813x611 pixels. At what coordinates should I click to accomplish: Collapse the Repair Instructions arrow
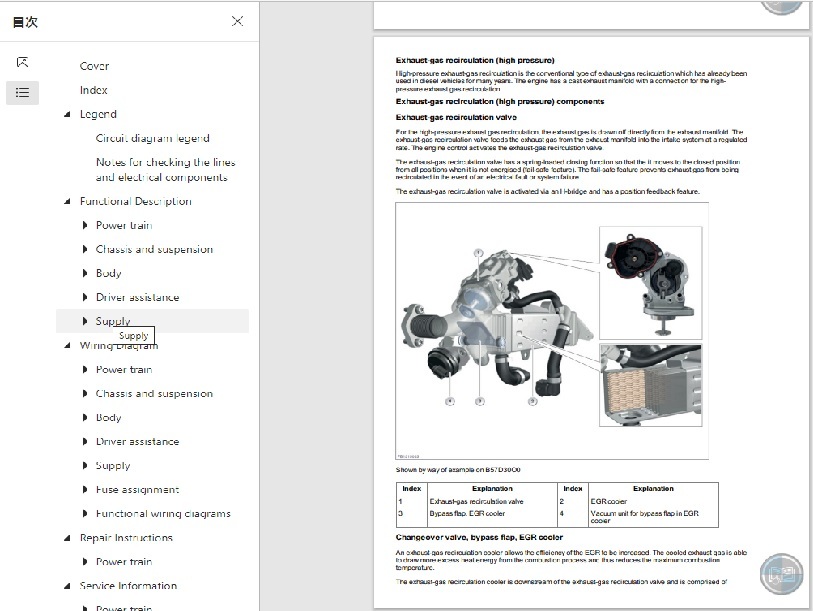click(67, 538)
